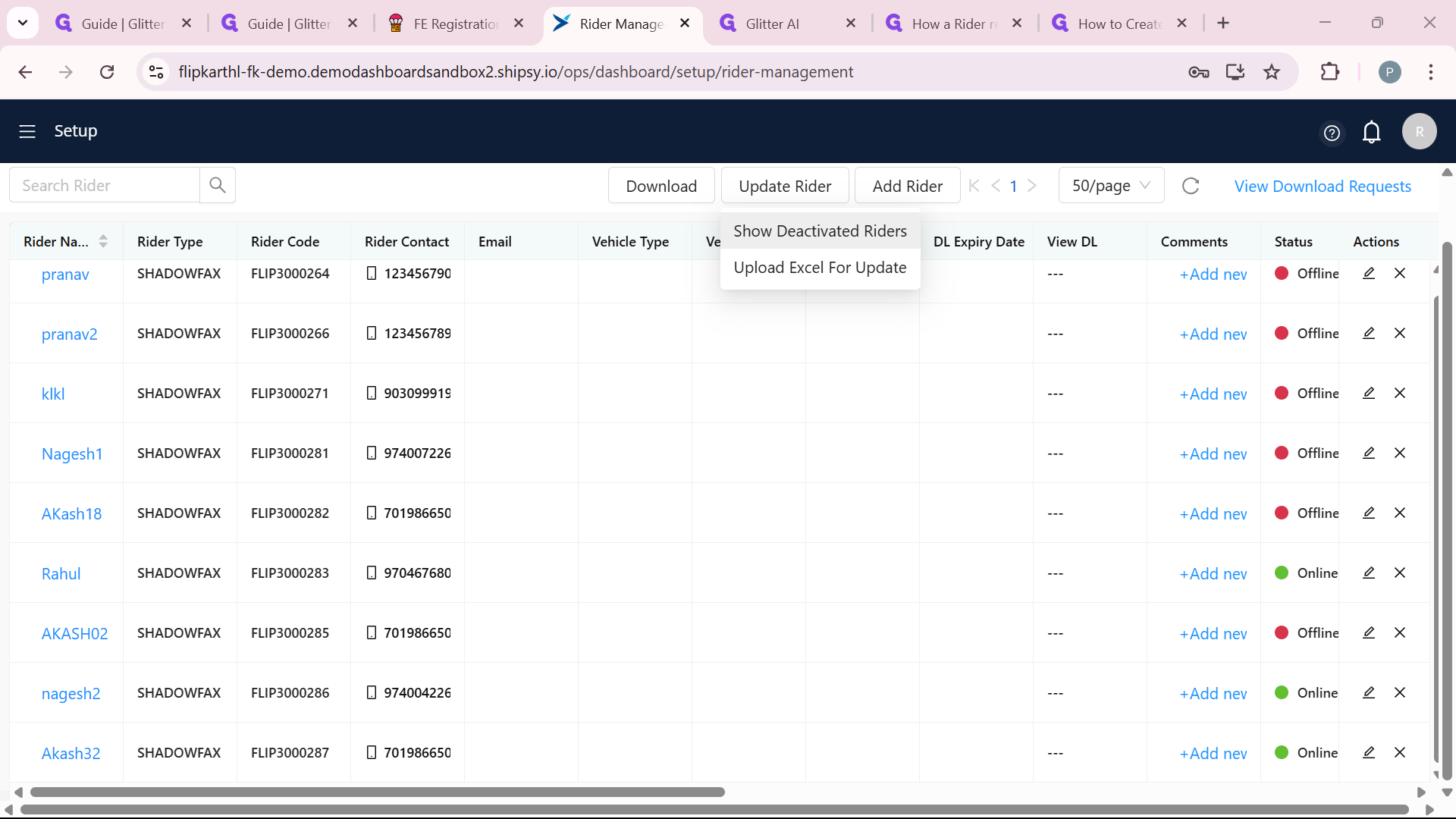This screenshot has height=819, width=1456.
Task: Click the table horizontal scrollbar
Action: [x=378, y=792]
